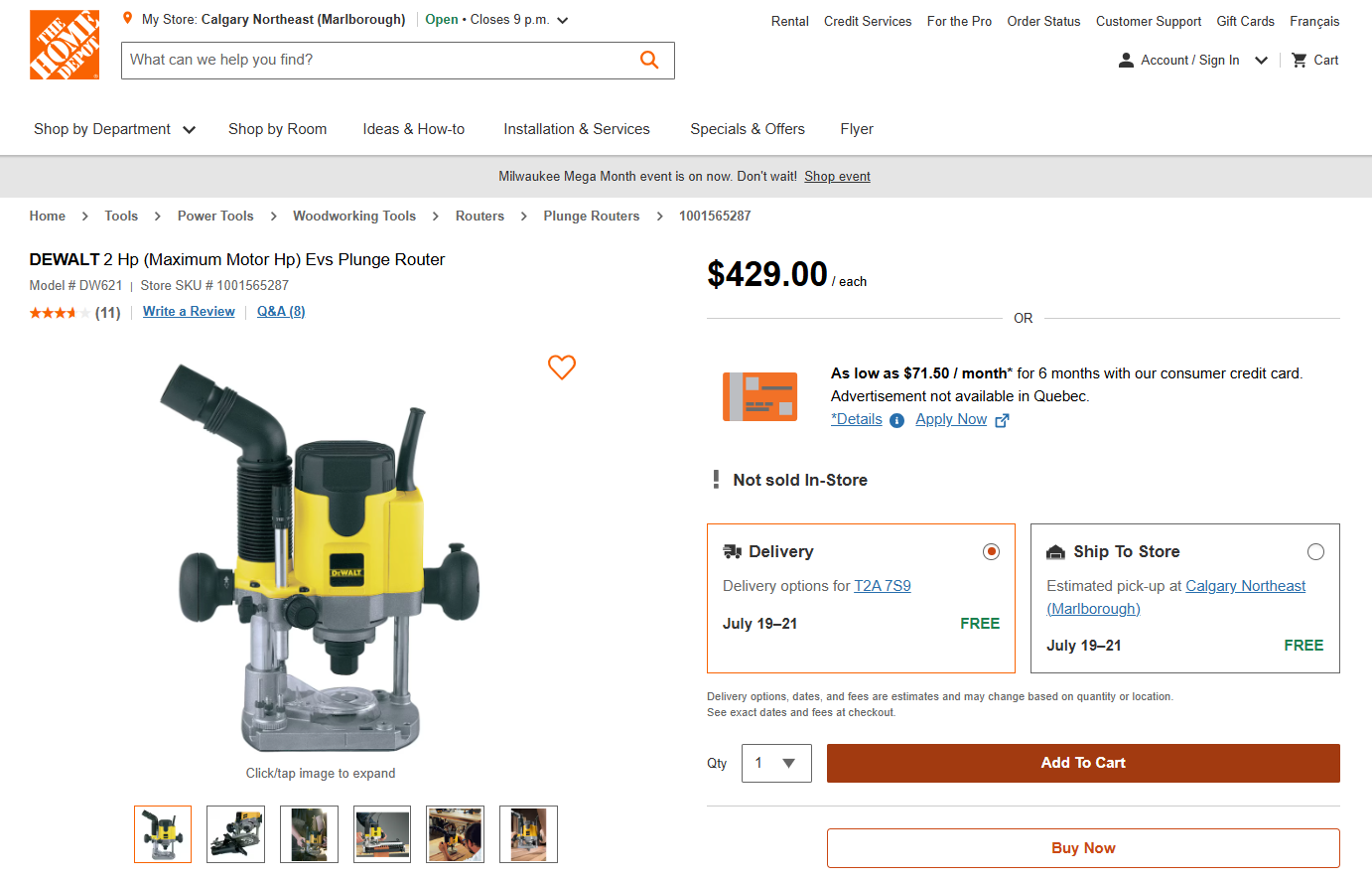Select the second product thumbnail
This screenshot has height=881, width=1372.
click(x=236, y=834)
